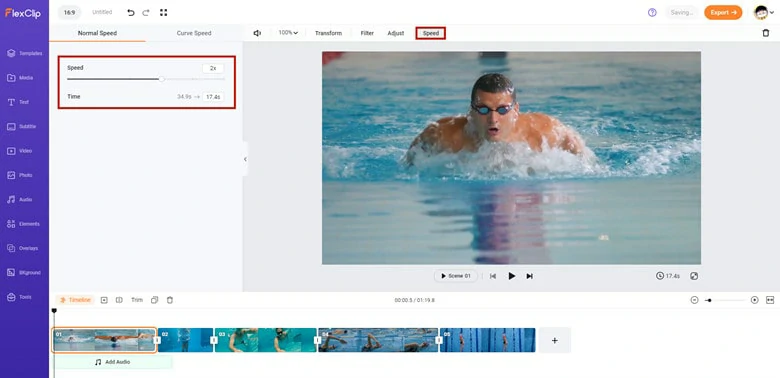Click transition handle between scenes 01 and 02
Image resolution: width=780 pixels, height=378 pixels.
click(157, 340)
